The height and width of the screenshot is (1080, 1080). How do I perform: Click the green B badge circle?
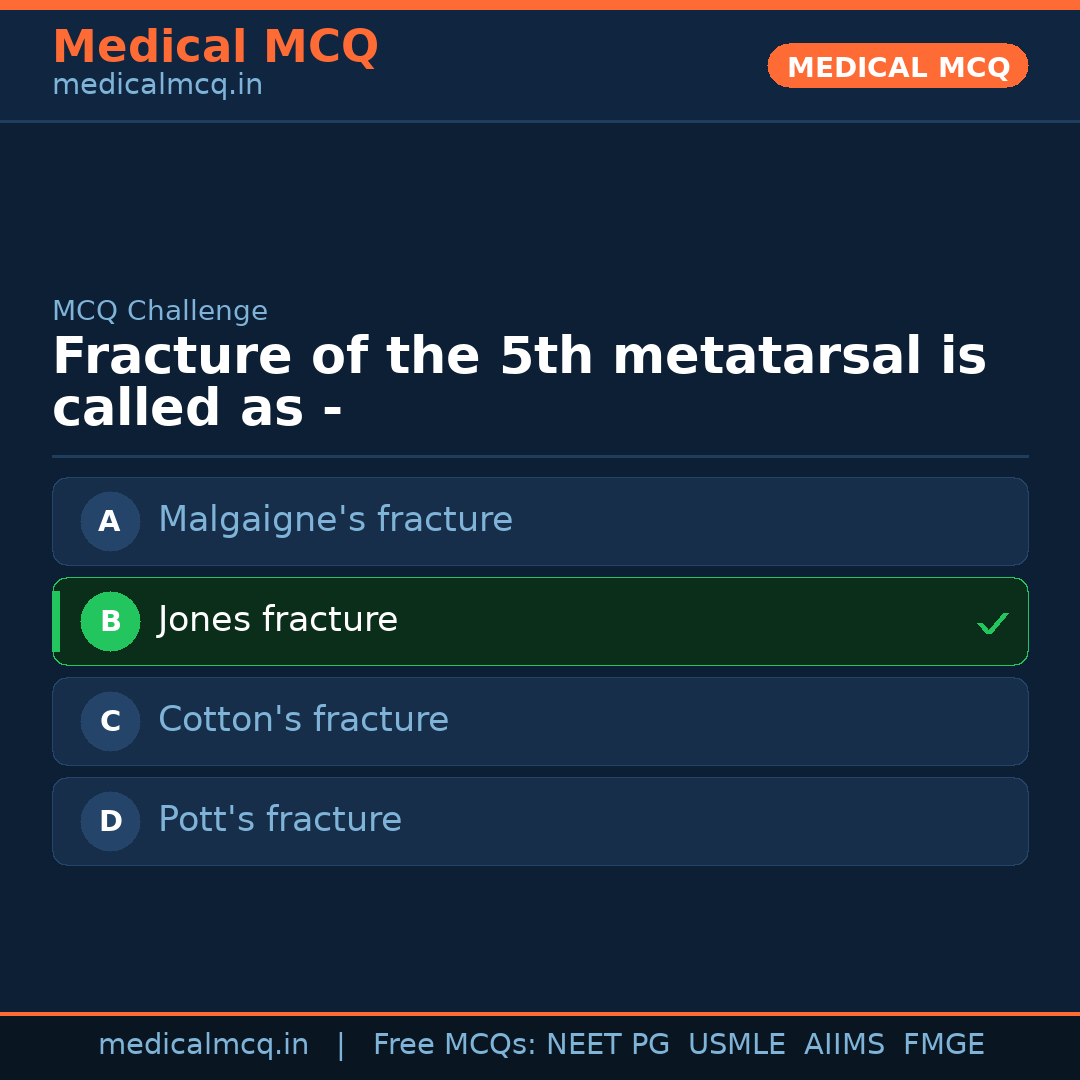(x=110, y=621)
